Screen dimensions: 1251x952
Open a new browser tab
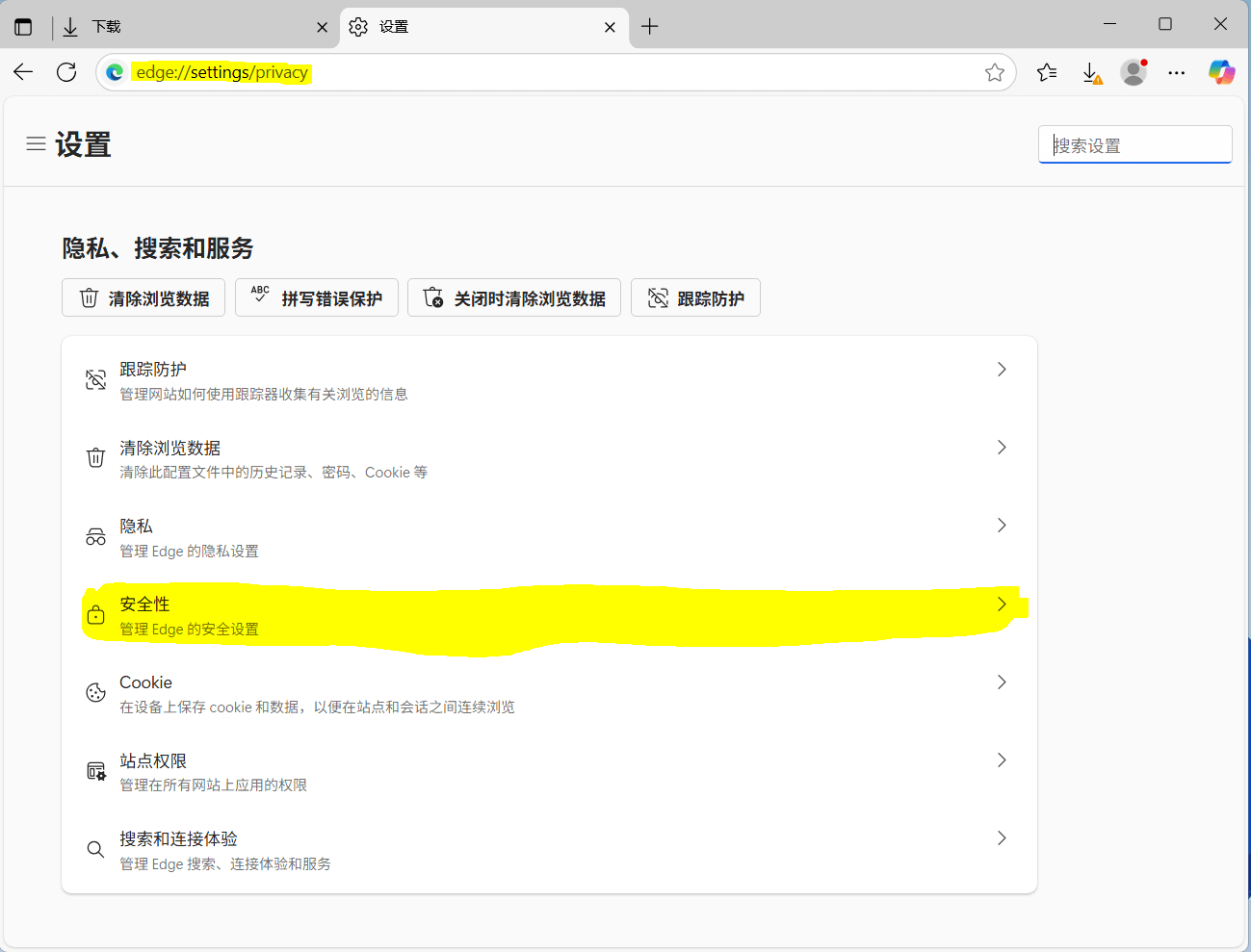coord(650,27)
